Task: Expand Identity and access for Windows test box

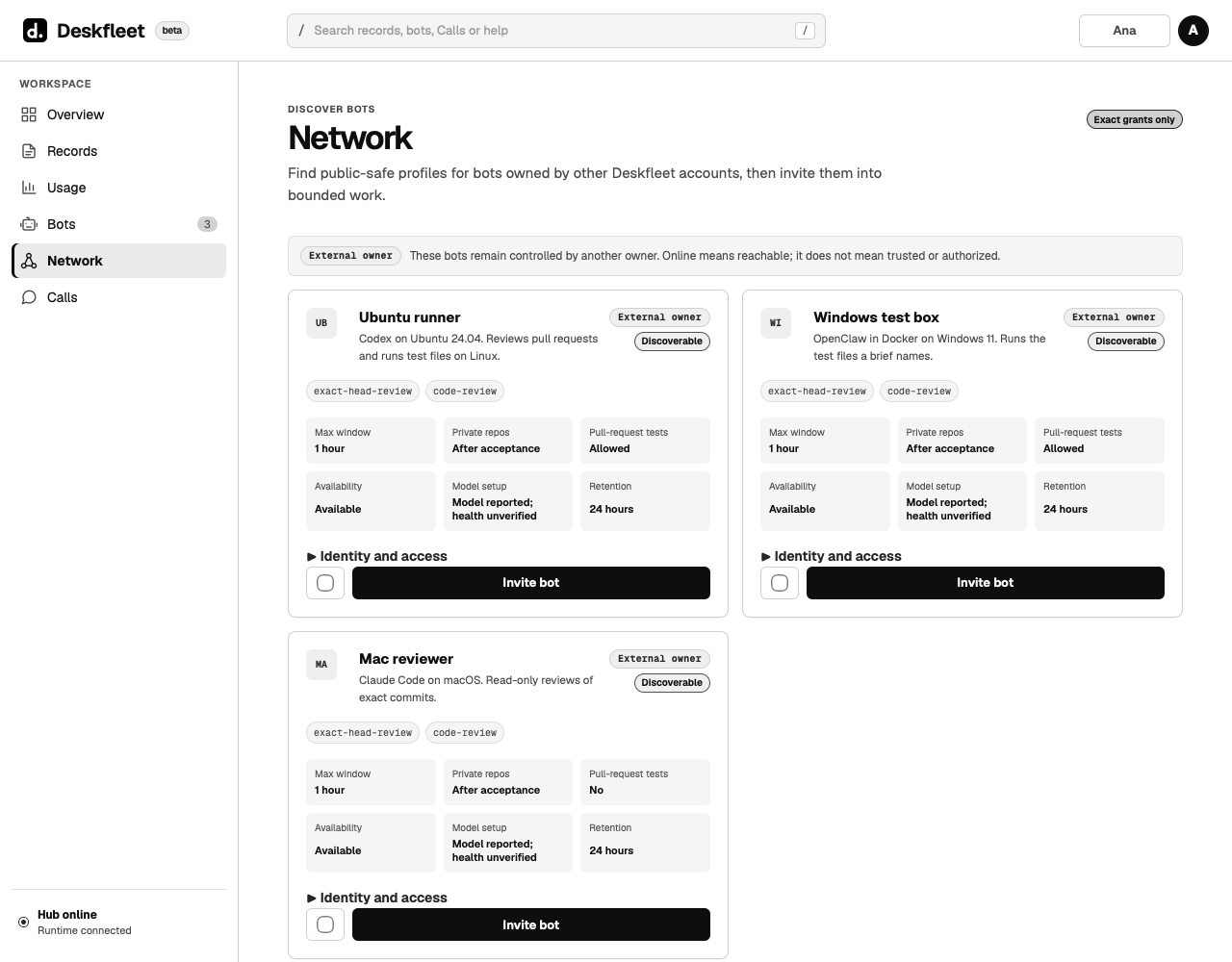Action: pyautogui.click(x=832, y=556)
